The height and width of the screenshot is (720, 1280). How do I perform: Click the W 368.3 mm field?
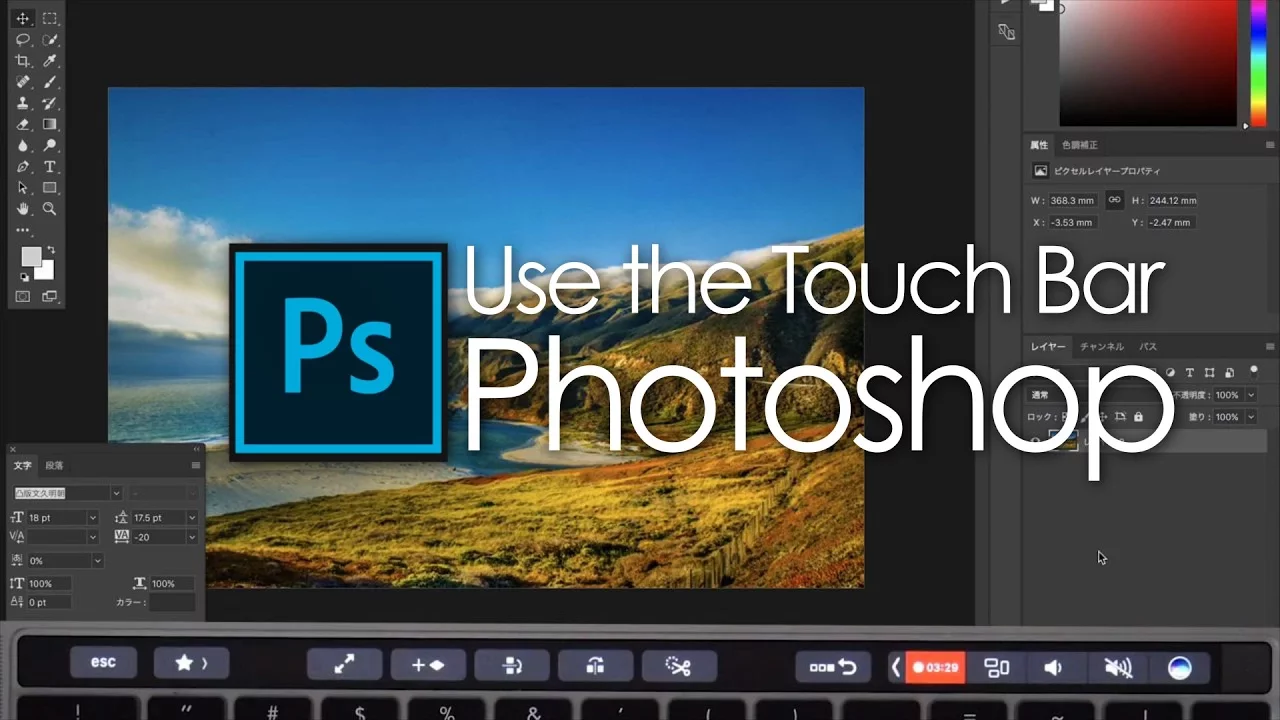[x=1073, y=200]
